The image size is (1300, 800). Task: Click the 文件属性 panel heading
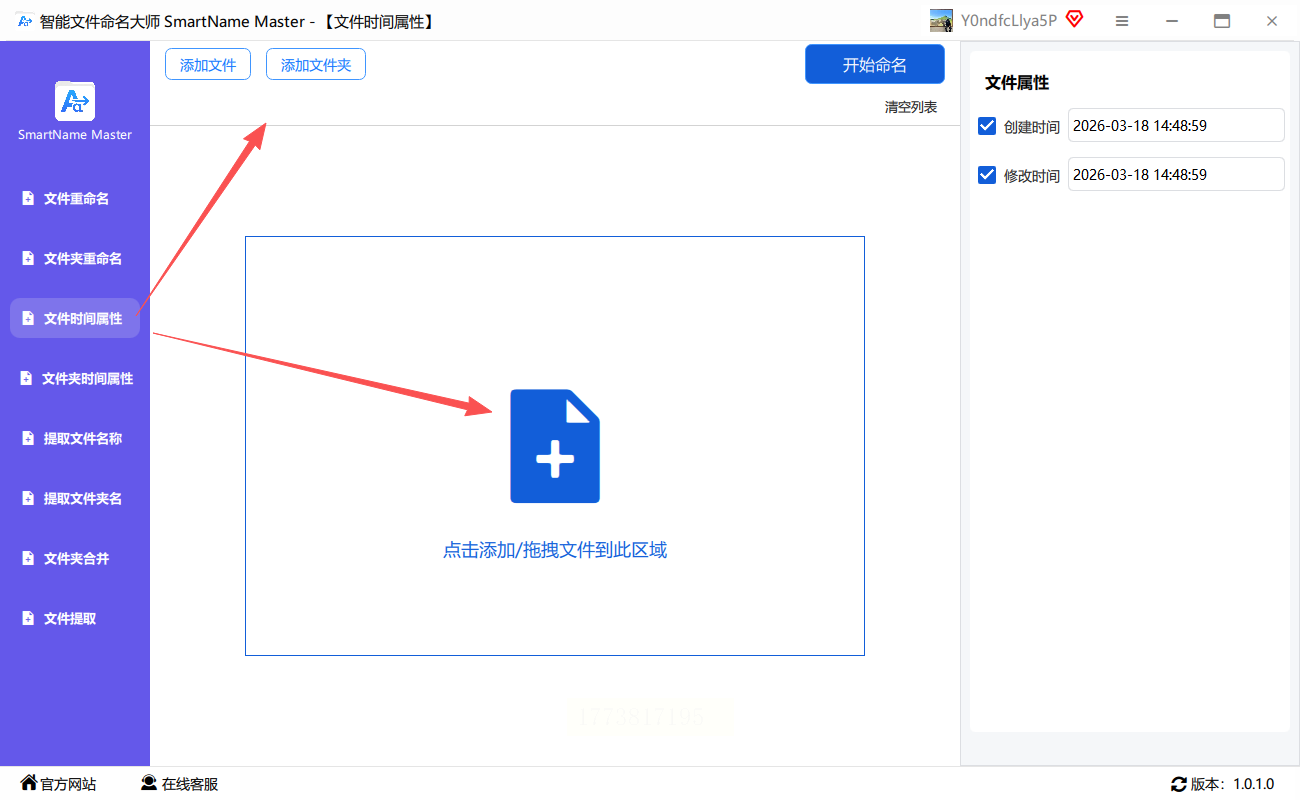(x=1017, y=83)
